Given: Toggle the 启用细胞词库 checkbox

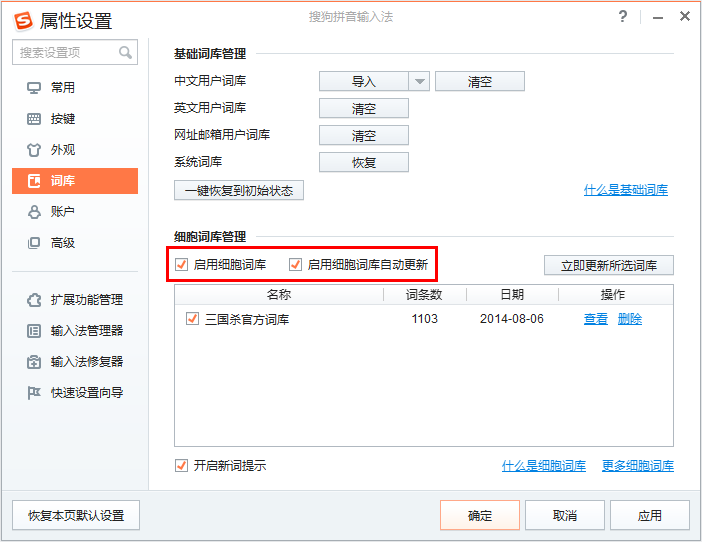Looking at the screenshot, I should click(x=182, y=265).
